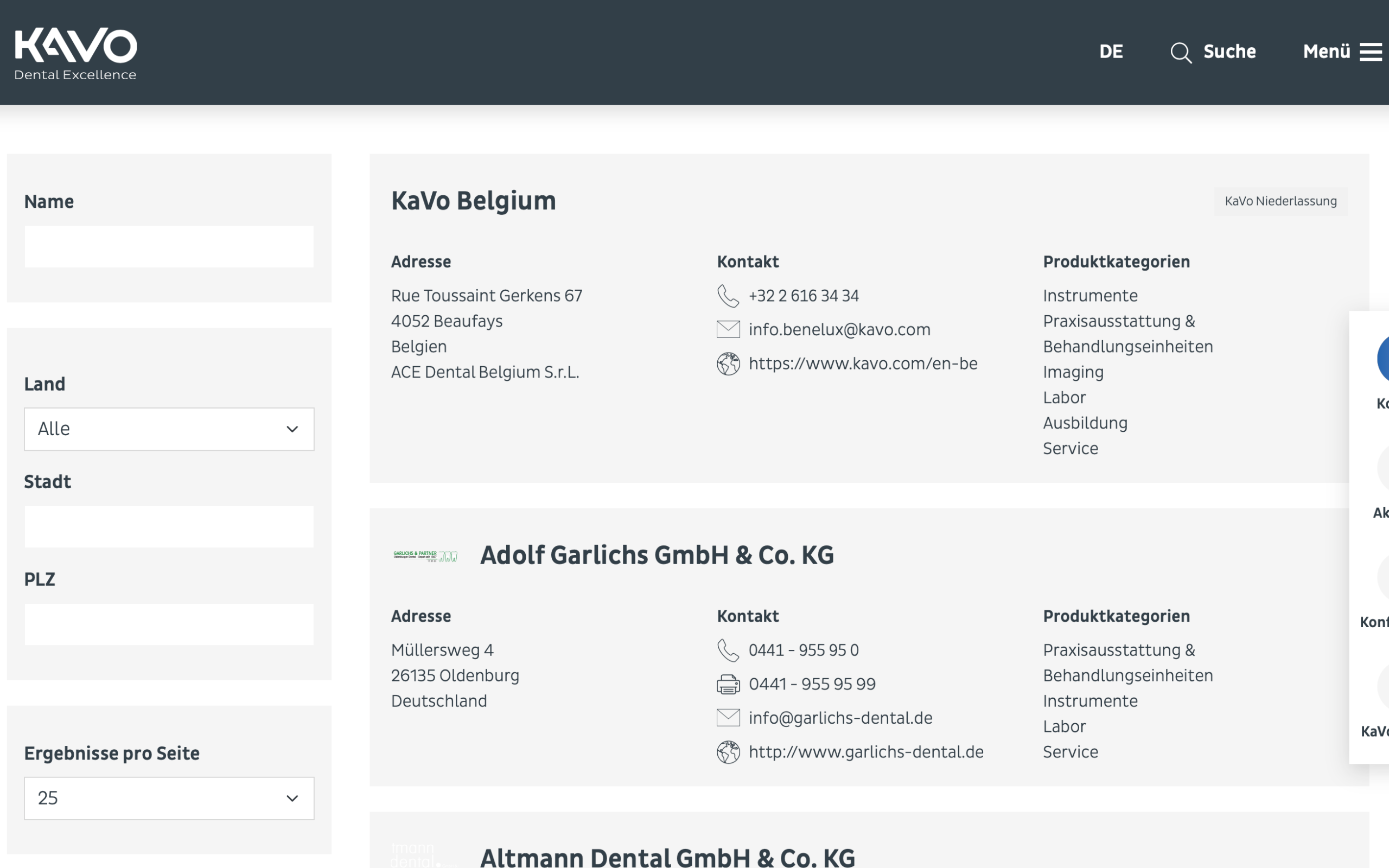Click the fax icon beside 0441 - 955 95 99
Image resolution: width=1389 pixels, height=868 pixels.
pos(728,684)
